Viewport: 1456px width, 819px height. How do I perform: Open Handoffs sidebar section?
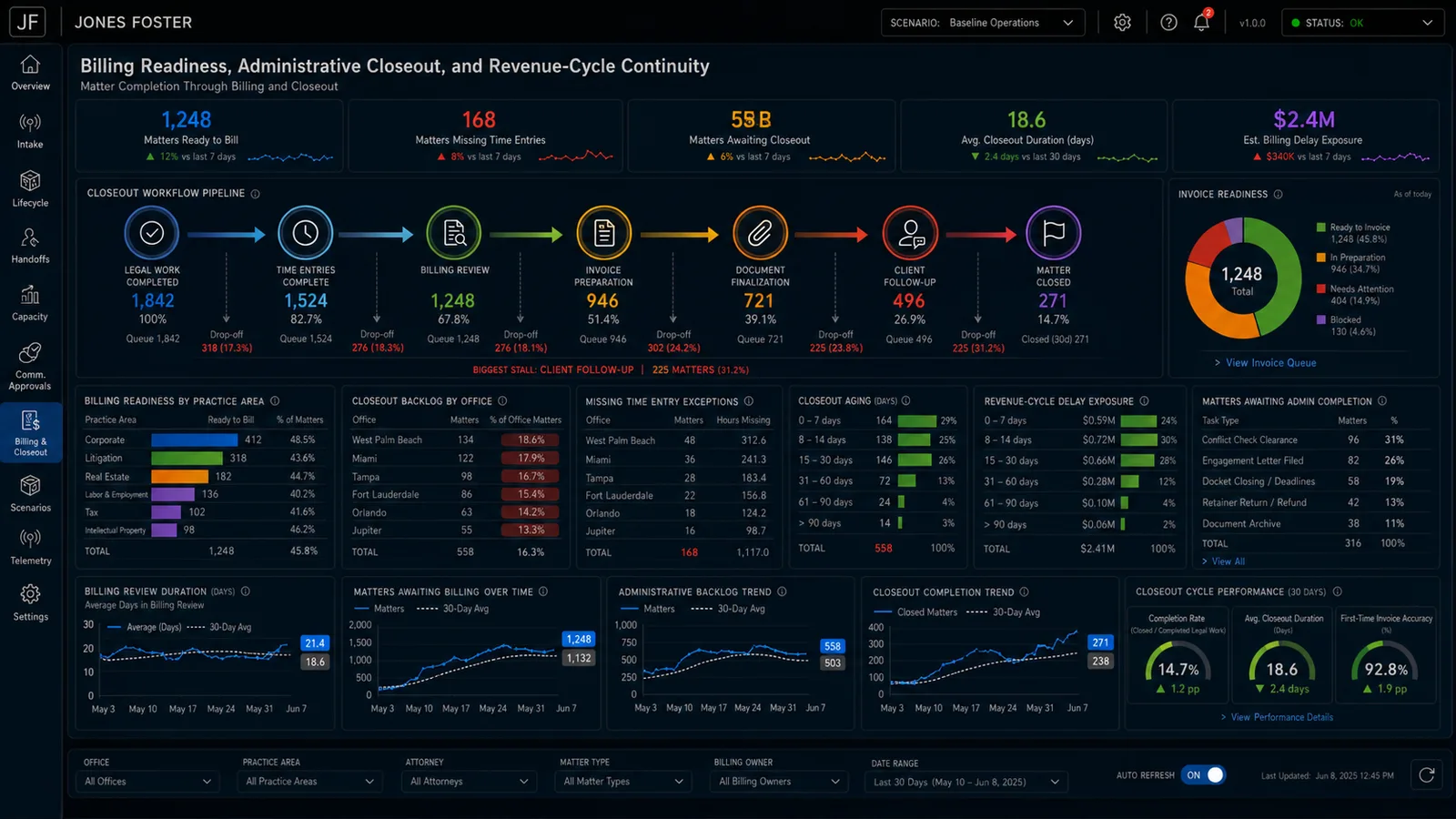tap(30, 247)
